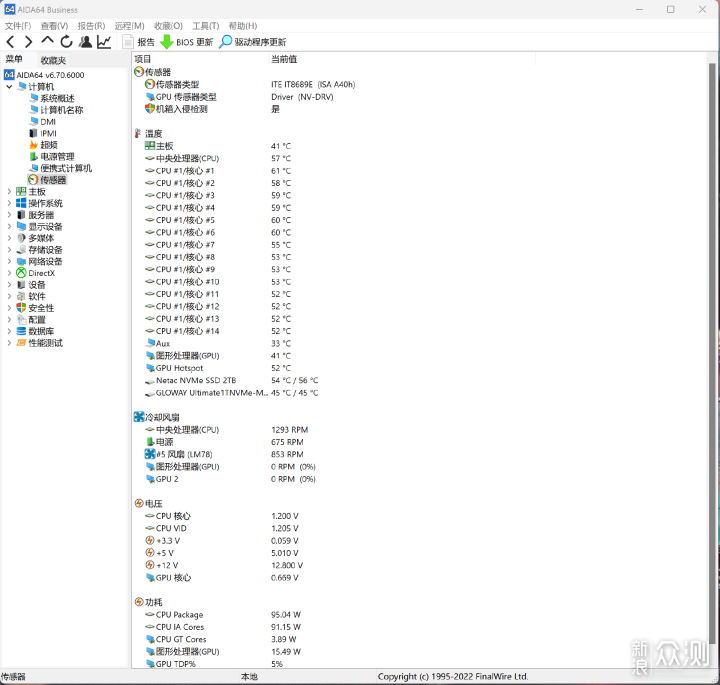
Task: Click the 温度 thermometer section icon
Action: click(x=138, y=134)
